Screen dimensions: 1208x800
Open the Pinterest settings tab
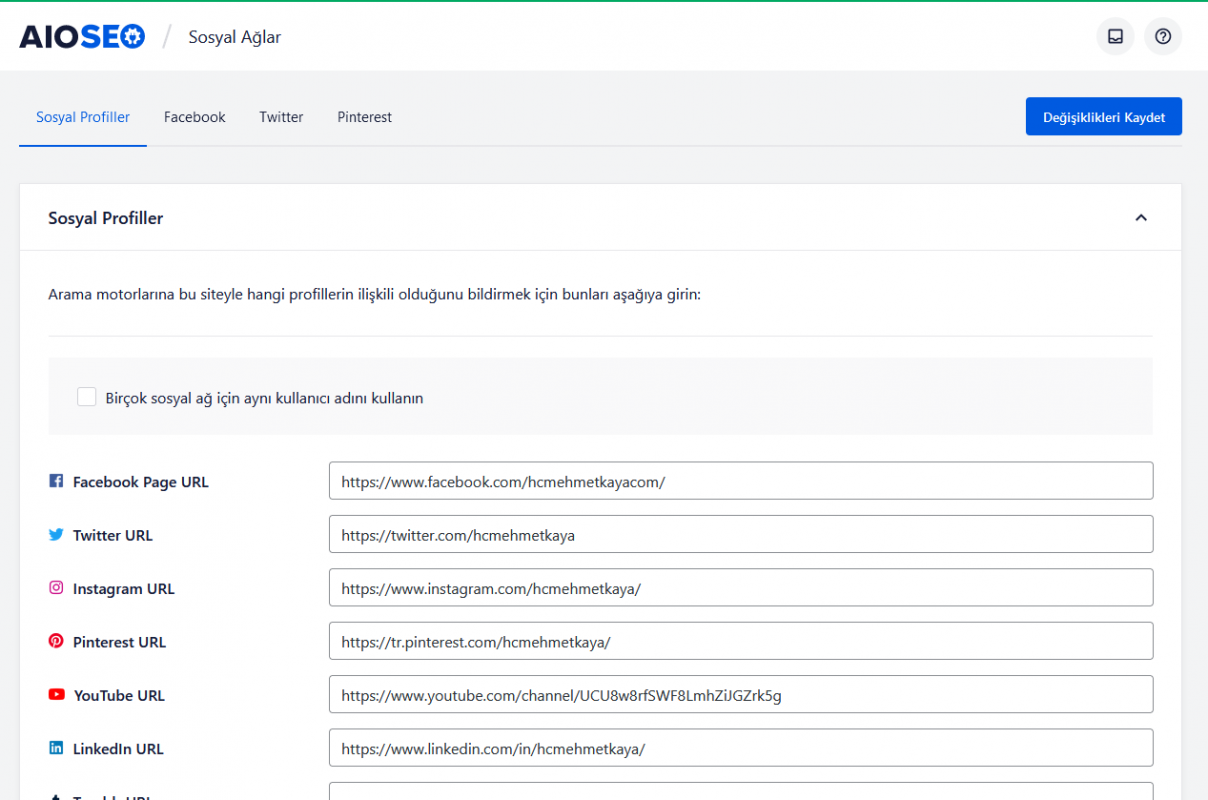[364, 117]
